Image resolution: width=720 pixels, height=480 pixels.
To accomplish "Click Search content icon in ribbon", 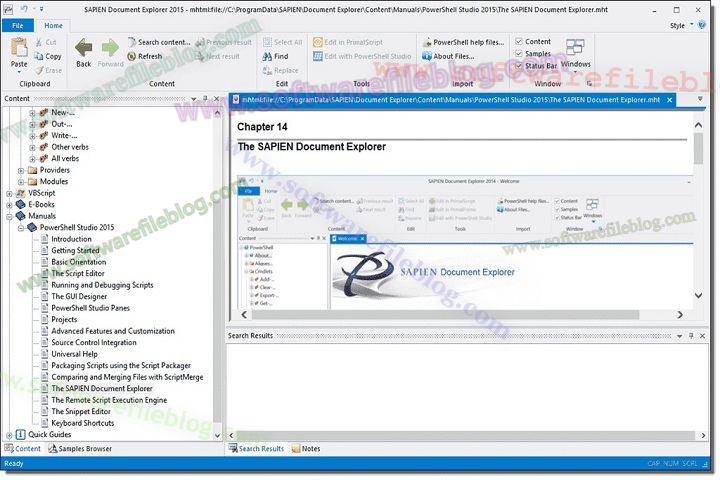I will click(131, 43).
